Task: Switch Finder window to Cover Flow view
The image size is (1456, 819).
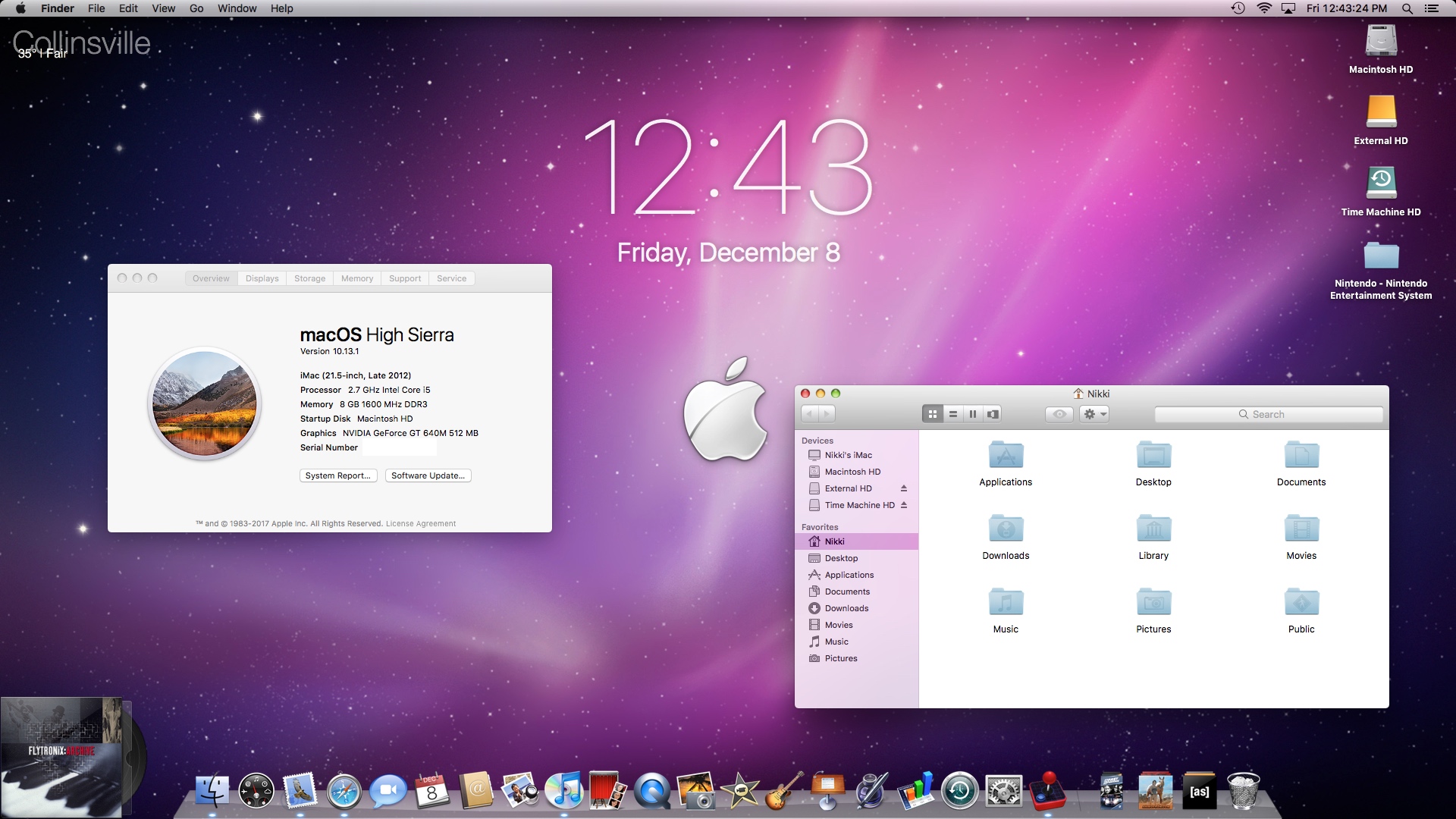Action: click(993, 414)
